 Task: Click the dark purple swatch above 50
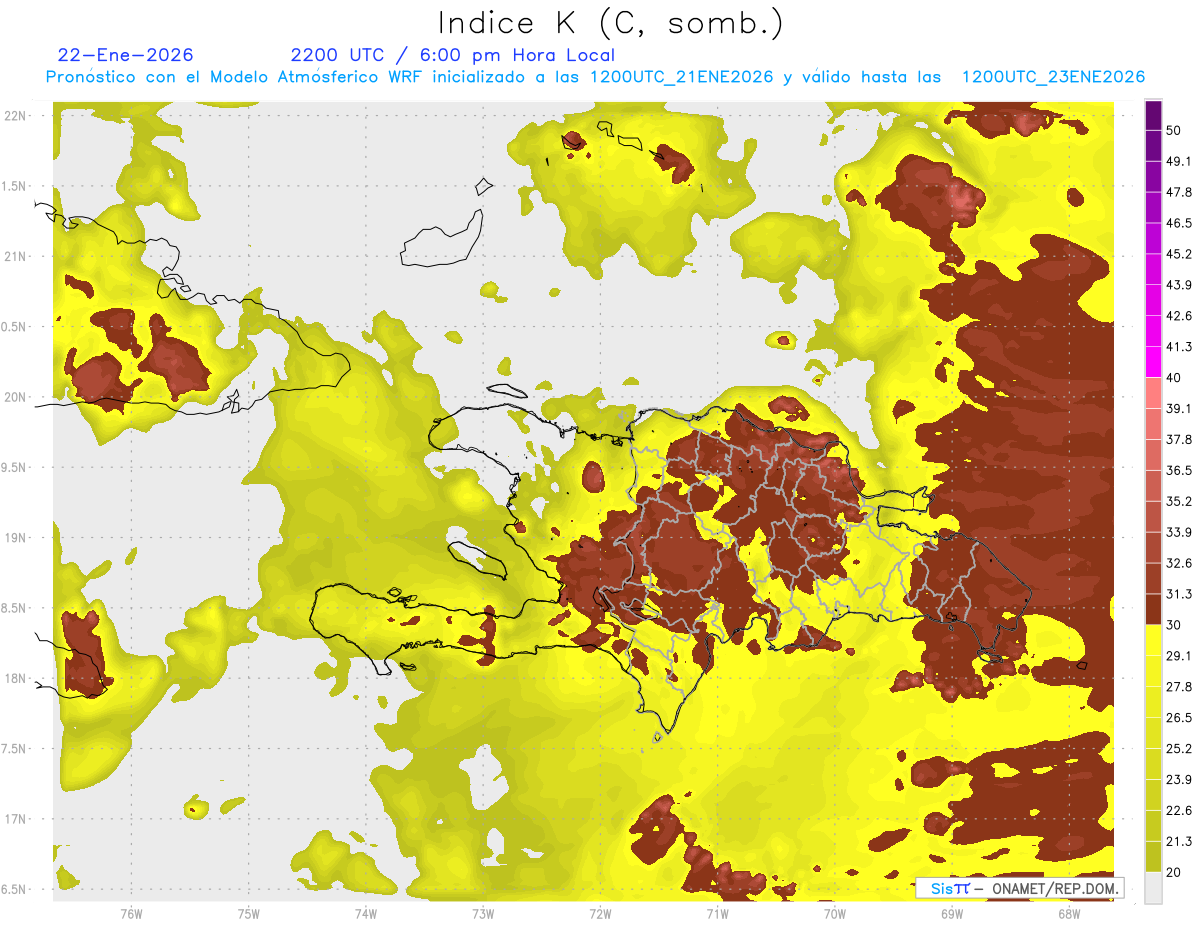coord(1153,116)
